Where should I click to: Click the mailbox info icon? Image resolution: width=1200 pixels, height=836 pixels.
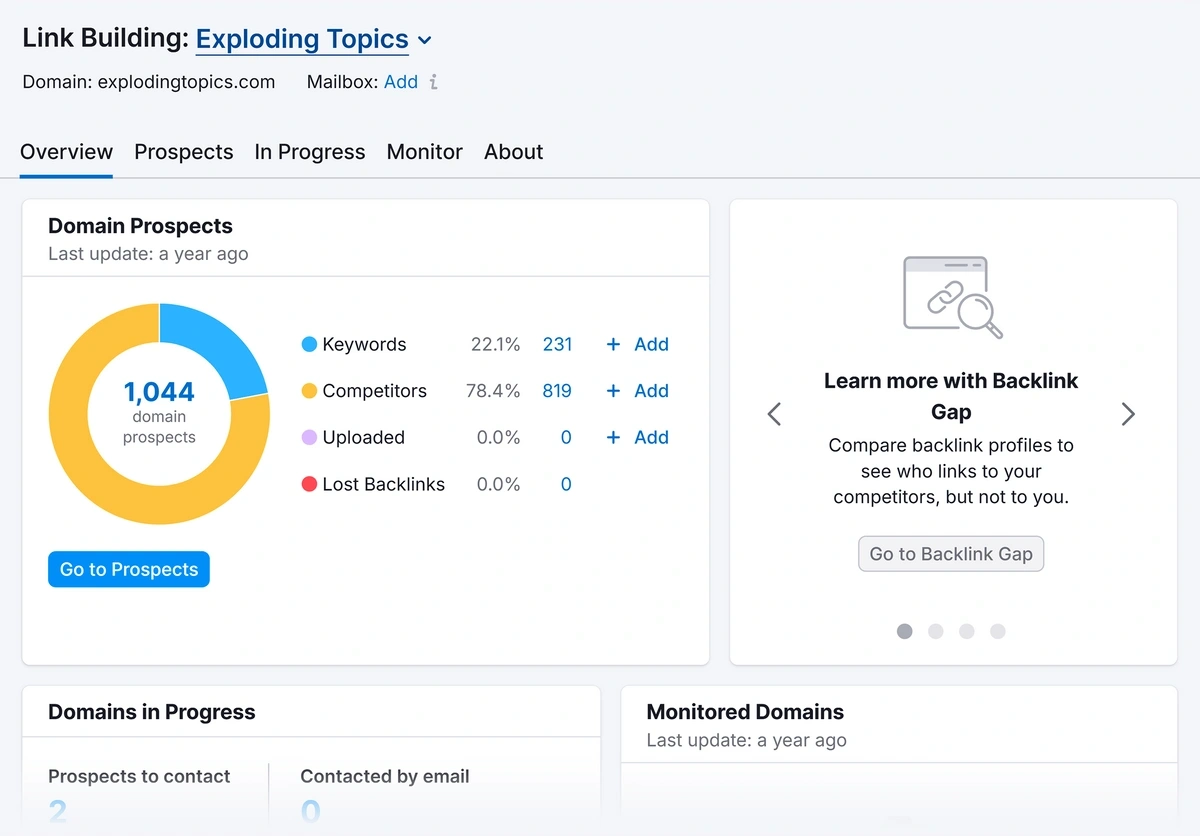click(x=433, y=82)
